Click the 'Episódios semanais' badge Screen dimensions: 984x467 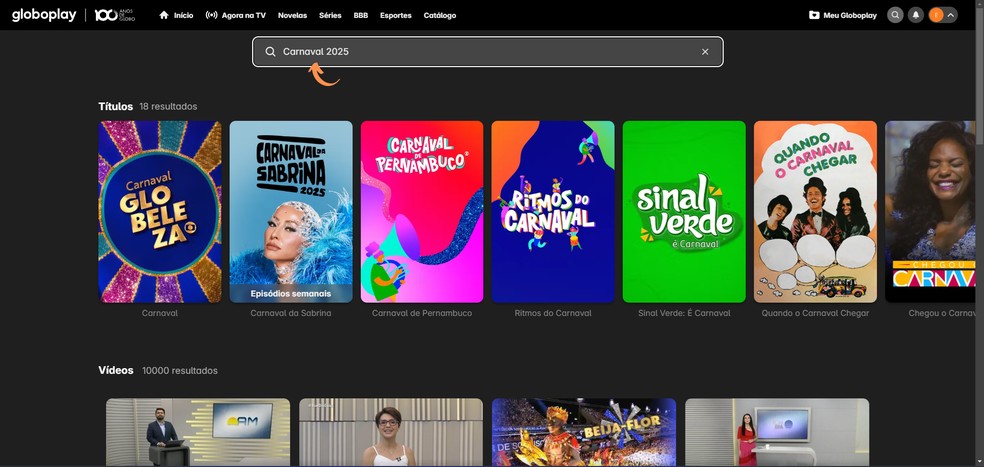291,293
